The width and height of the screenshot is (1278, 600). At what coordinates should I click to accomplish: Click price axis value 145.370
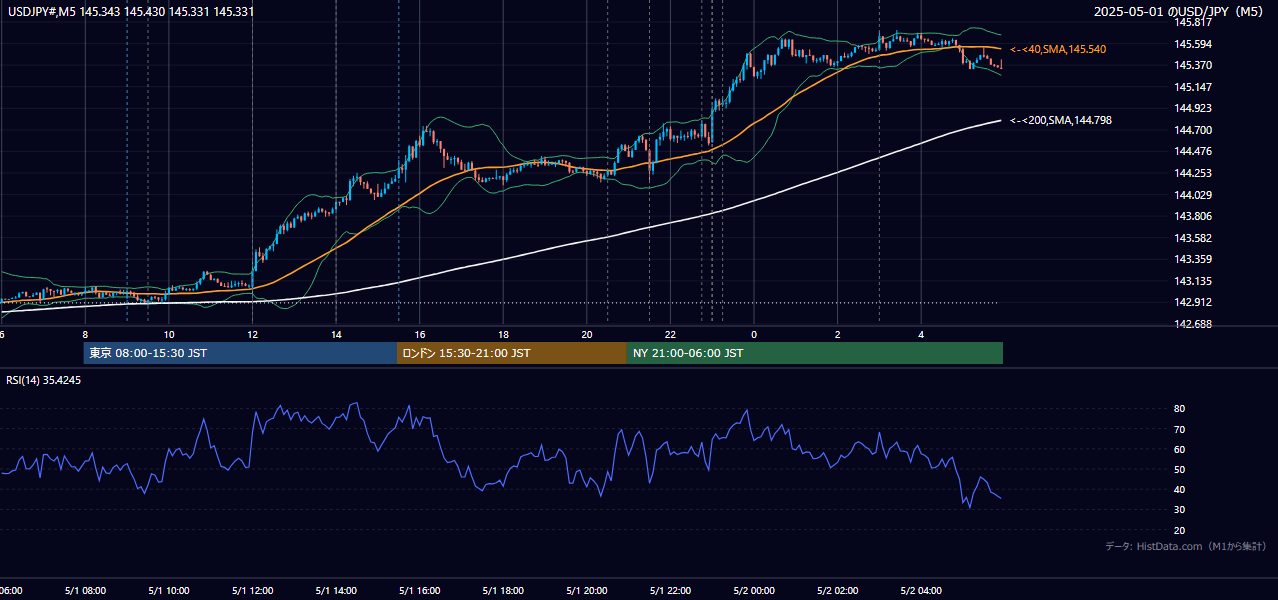(x=1192, y=65)
